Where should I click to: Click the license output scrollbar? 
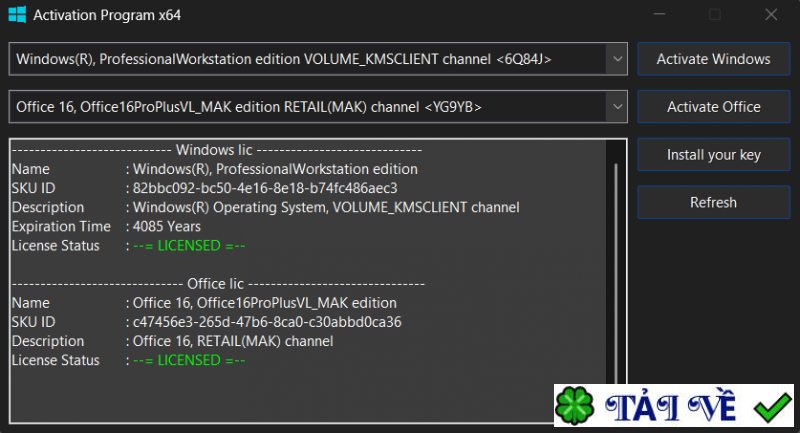click(x=616, y=275)
